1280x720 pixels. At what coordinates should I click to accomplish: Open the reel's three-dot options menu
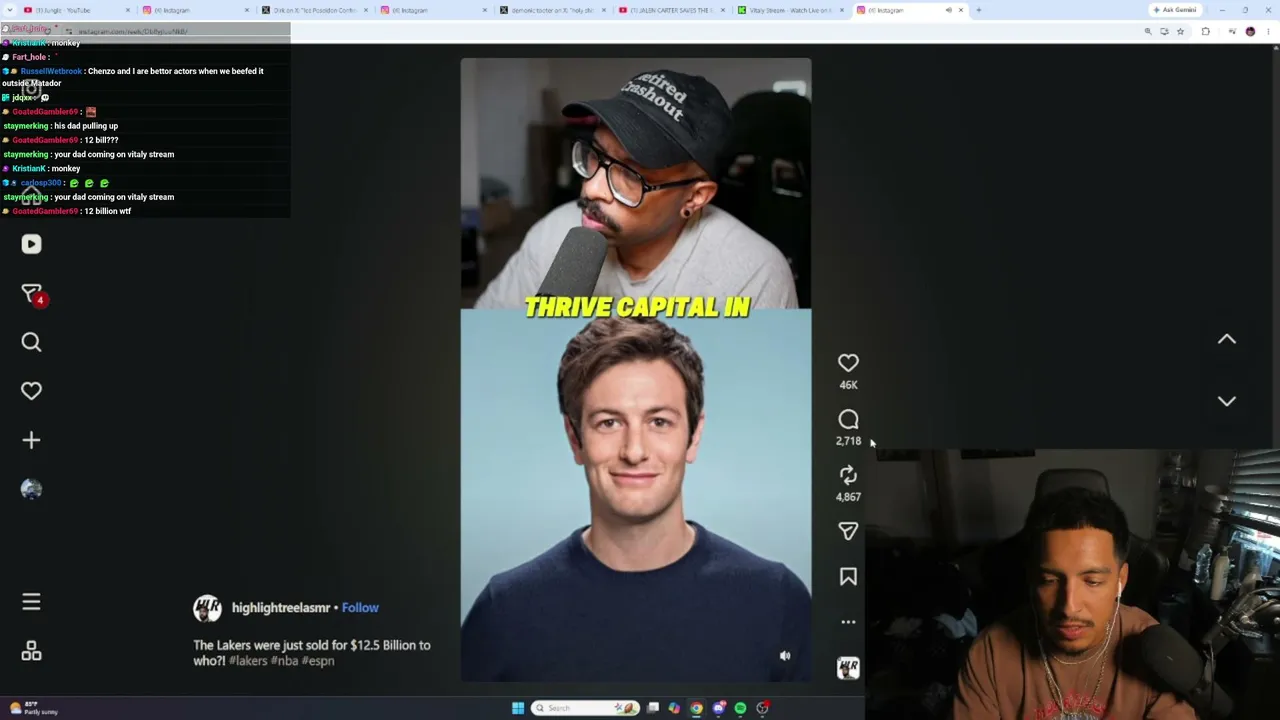[x=848, y=622]
